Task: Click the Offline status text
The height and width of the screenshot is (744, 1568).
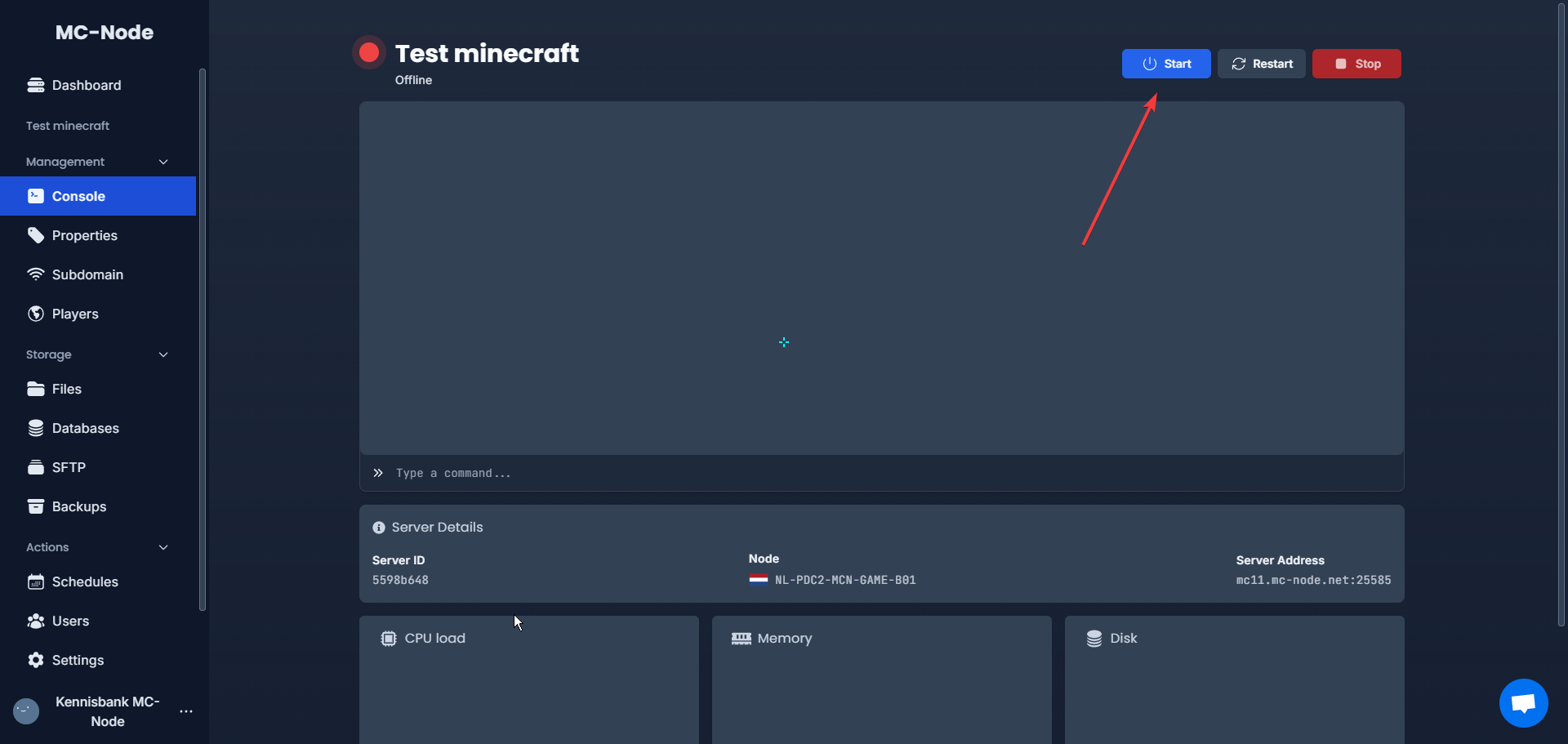Action: click(x=413, y=80)
